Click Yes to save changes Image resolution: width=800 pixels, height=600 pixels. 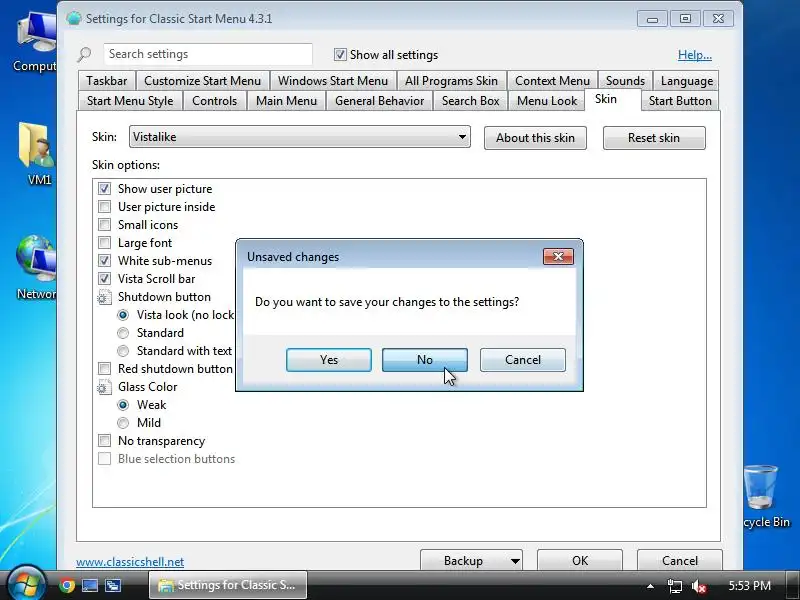[329, 360]
